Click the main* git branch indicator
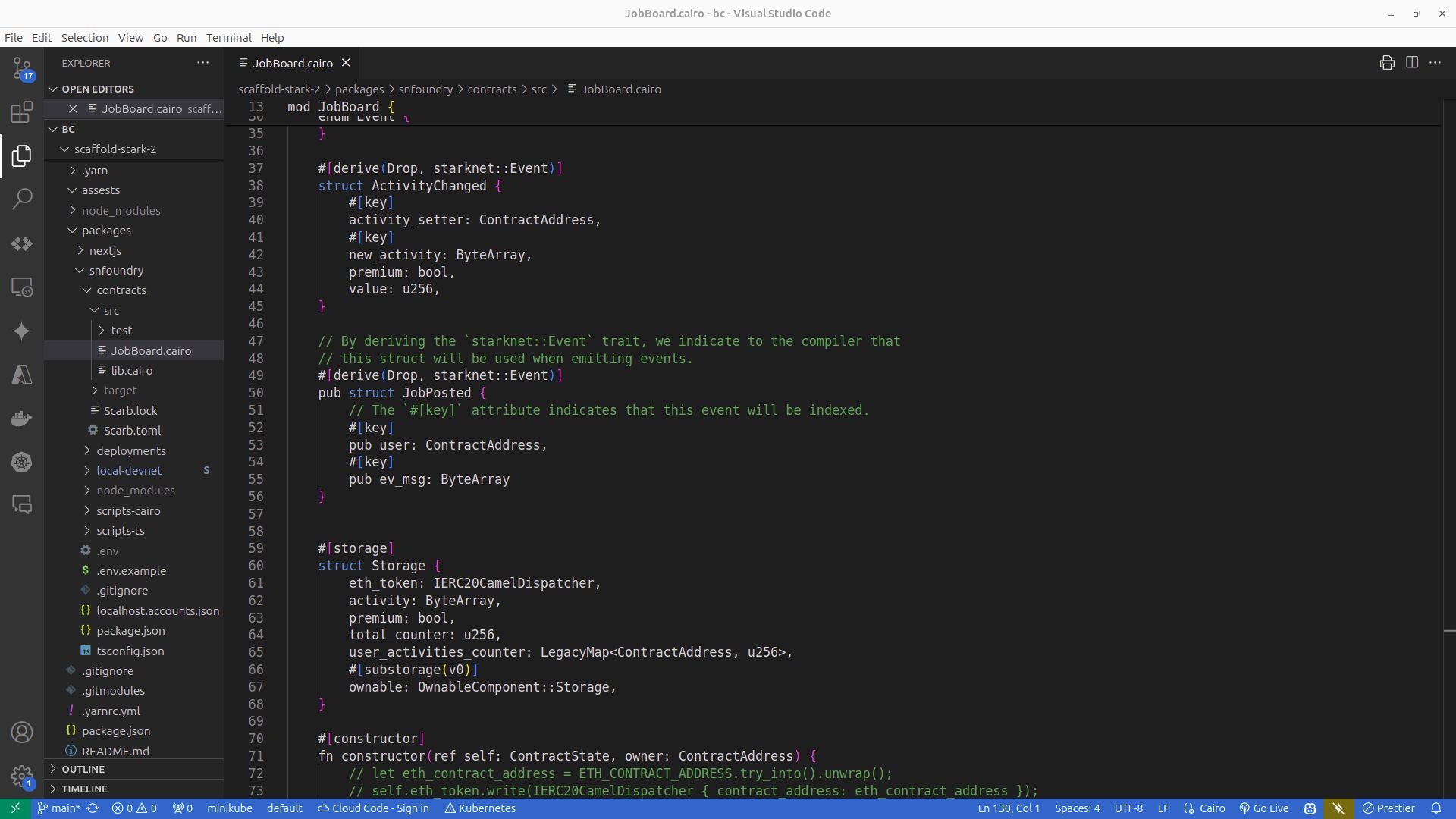 (x=58, y=808)
